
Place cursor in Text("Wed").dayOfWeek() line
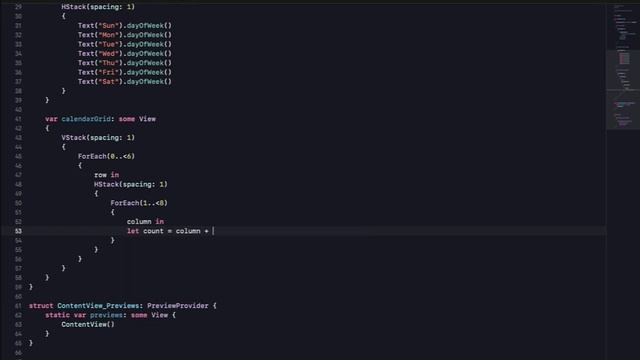tap(124, 53)
